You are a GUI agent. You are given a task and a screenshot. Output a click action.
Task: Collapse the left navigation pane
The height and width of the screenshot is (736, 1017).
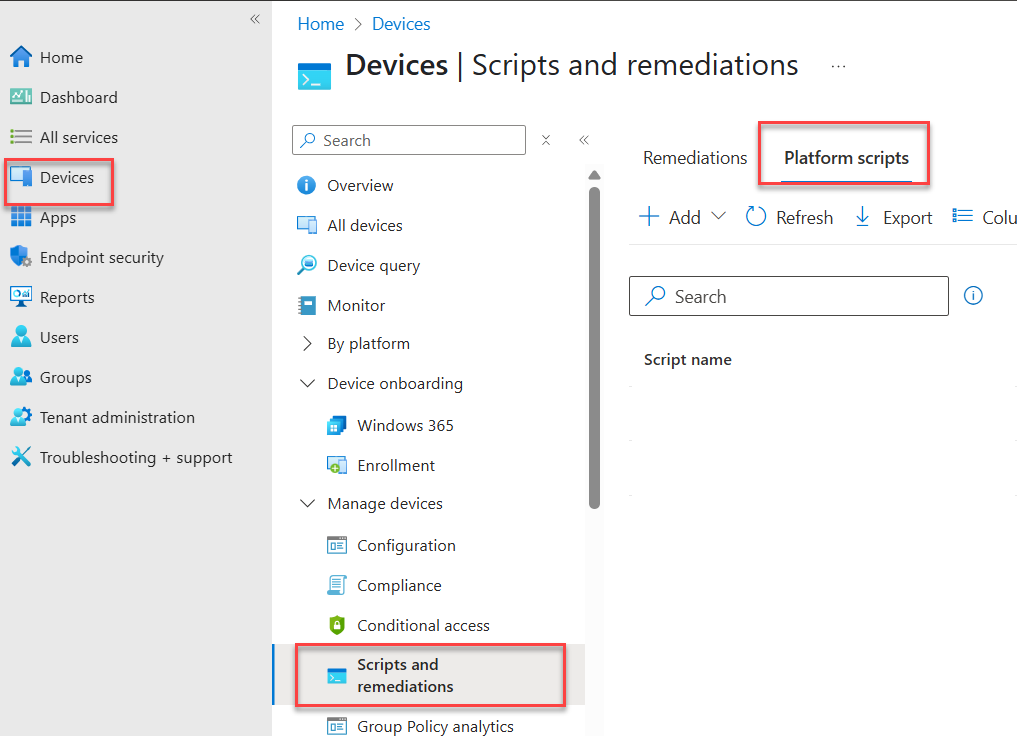[x=255, y=19]
